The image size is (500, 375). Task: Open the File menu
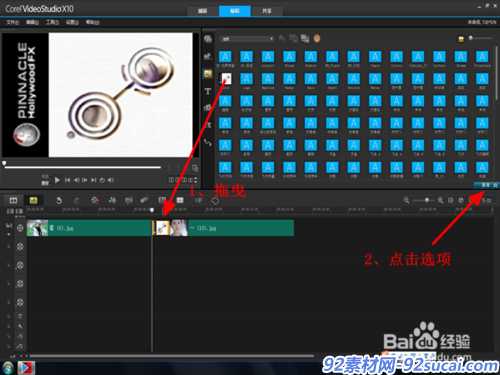(x=13, y=22)
